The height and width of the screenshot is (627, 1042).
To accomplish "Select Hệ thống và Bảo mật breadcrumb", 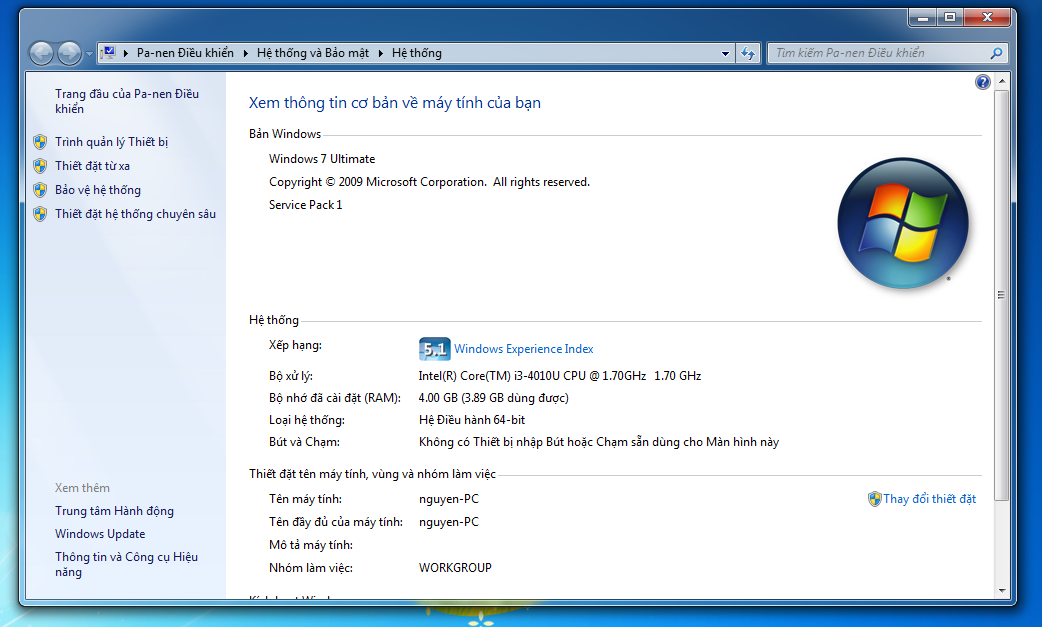I will pyautogui.click(x=313, y=53).
